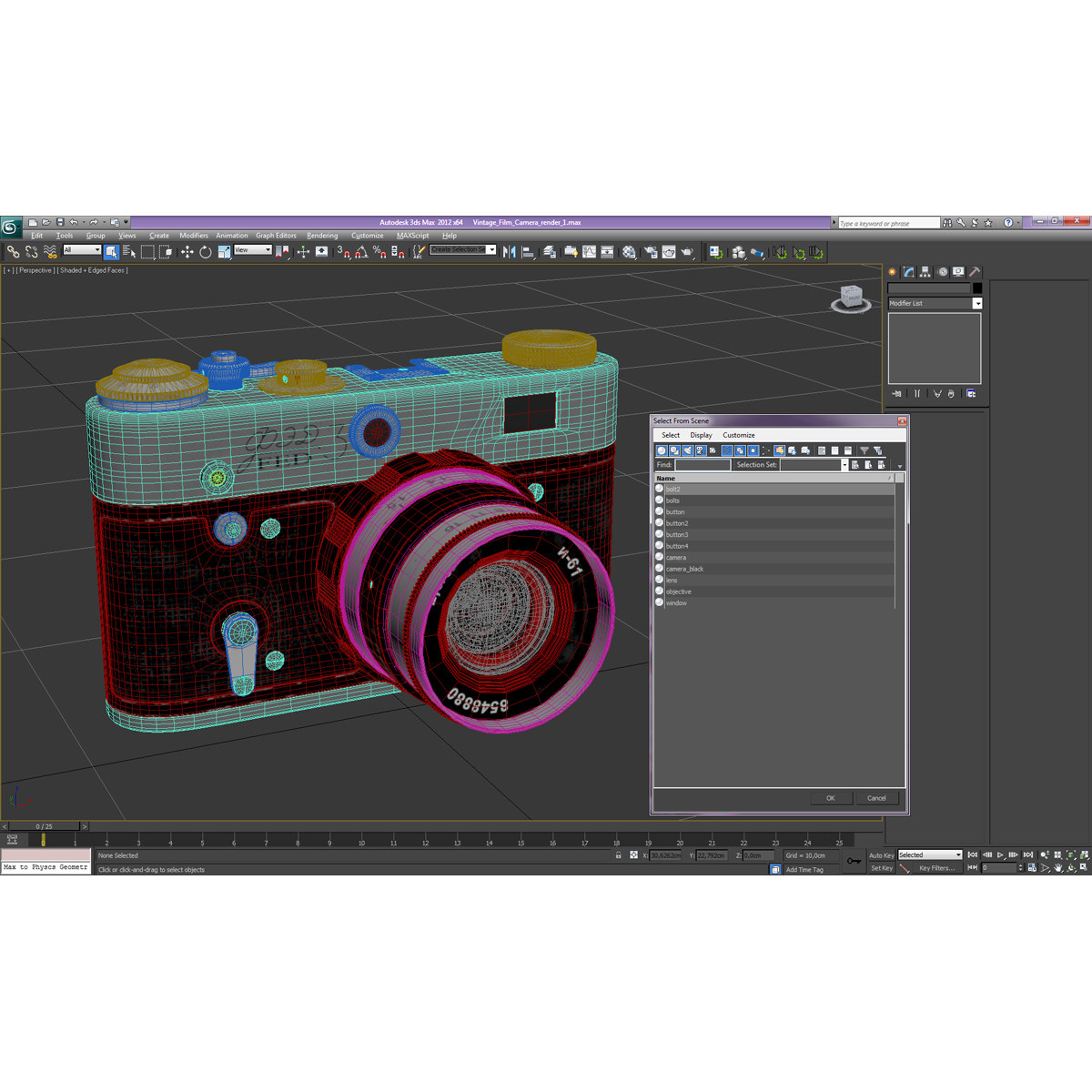Activate the Select Object tool
Image resolution: width=1092 pixels, height=1092 pixels.
pyautogui.click(x=111, y=252)
